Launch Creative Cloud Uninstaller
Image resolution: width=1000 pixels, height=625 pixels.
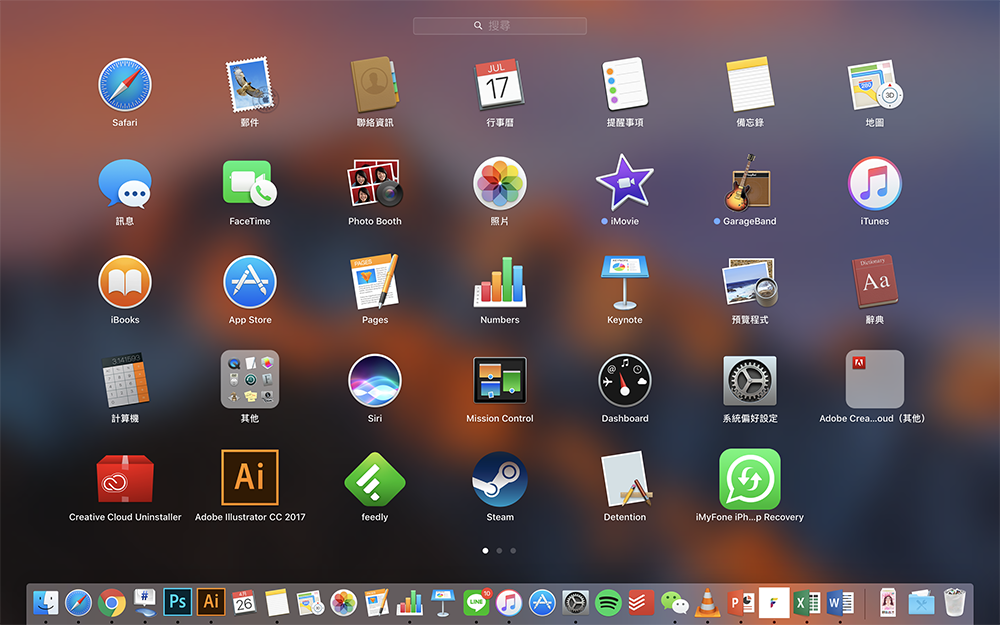(125, 478)
